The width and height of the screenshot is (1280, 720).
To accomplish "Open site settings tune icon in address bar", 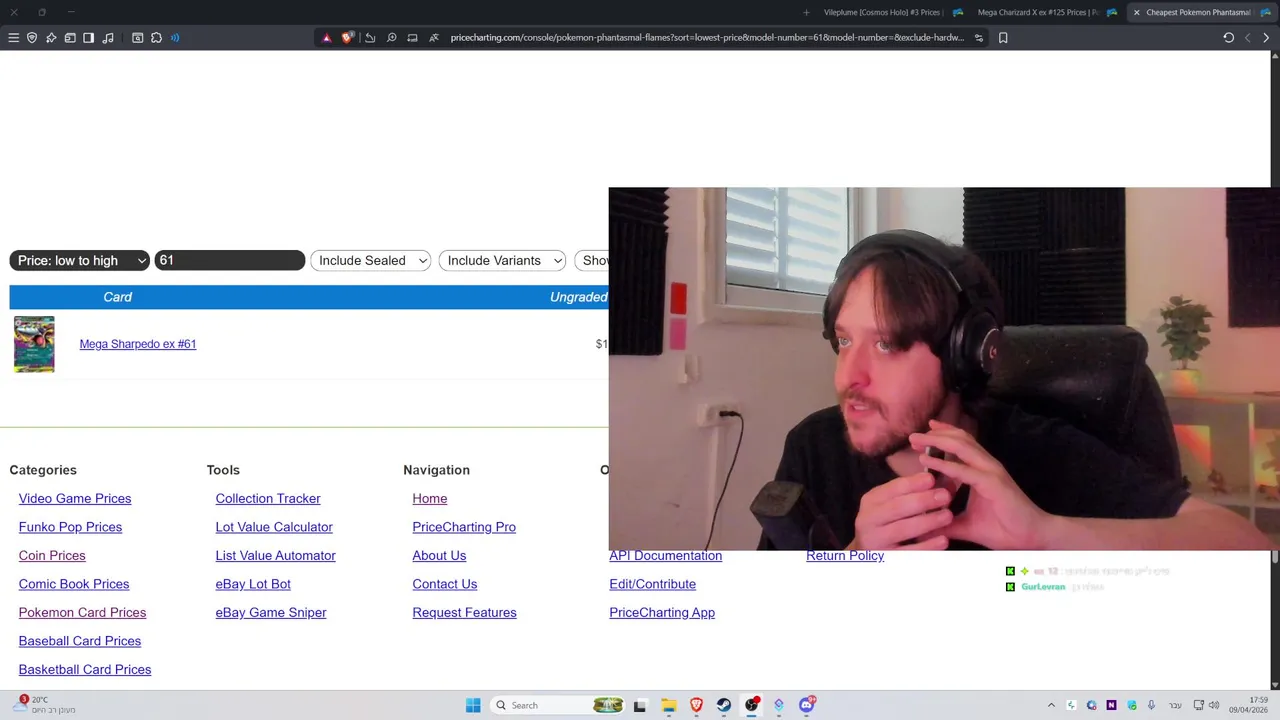I will coord(979,38).
